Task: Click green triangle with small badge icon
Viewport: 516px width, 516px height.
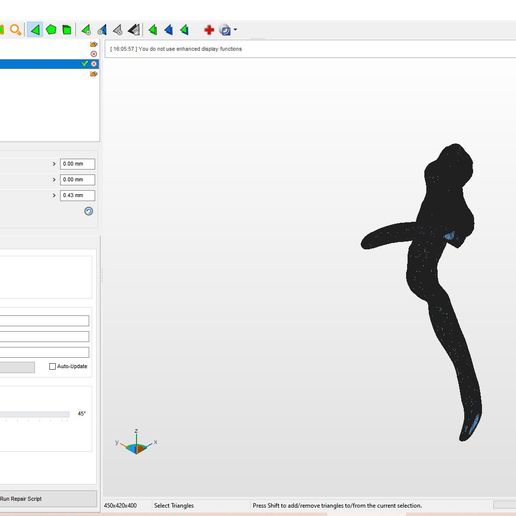Action: tap(86, 30)
